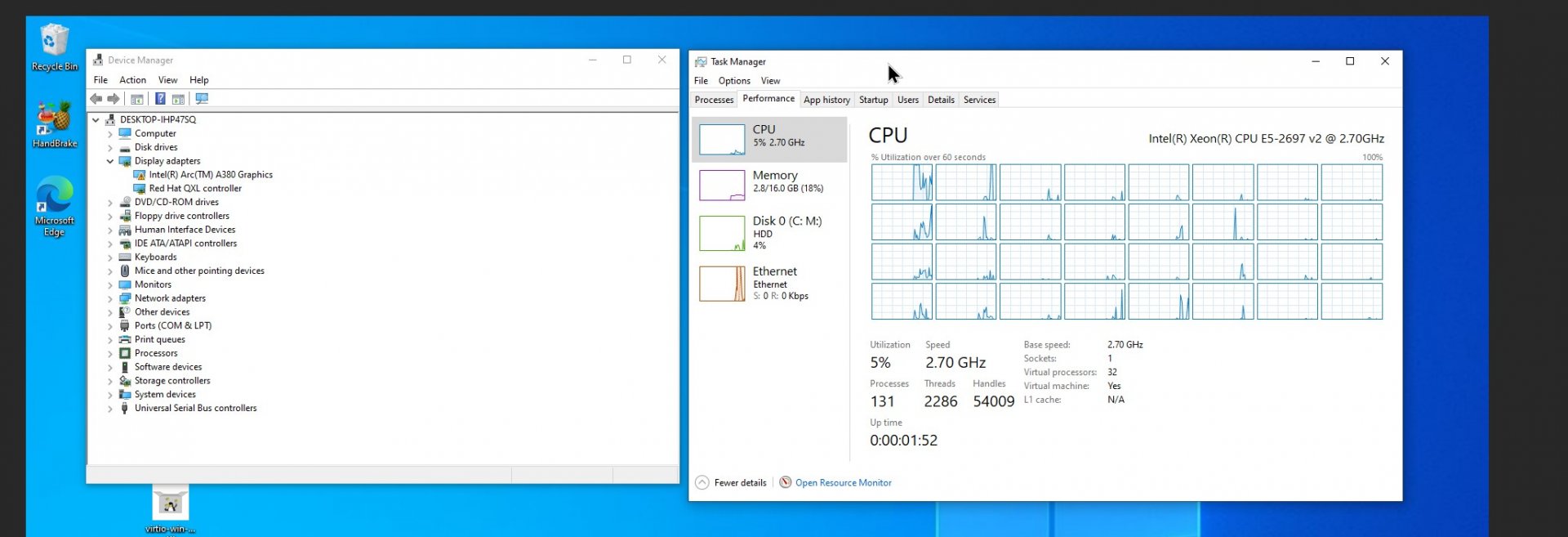Click the first logical processor utilization graph
1568x537 pixels.
point(902,182)
